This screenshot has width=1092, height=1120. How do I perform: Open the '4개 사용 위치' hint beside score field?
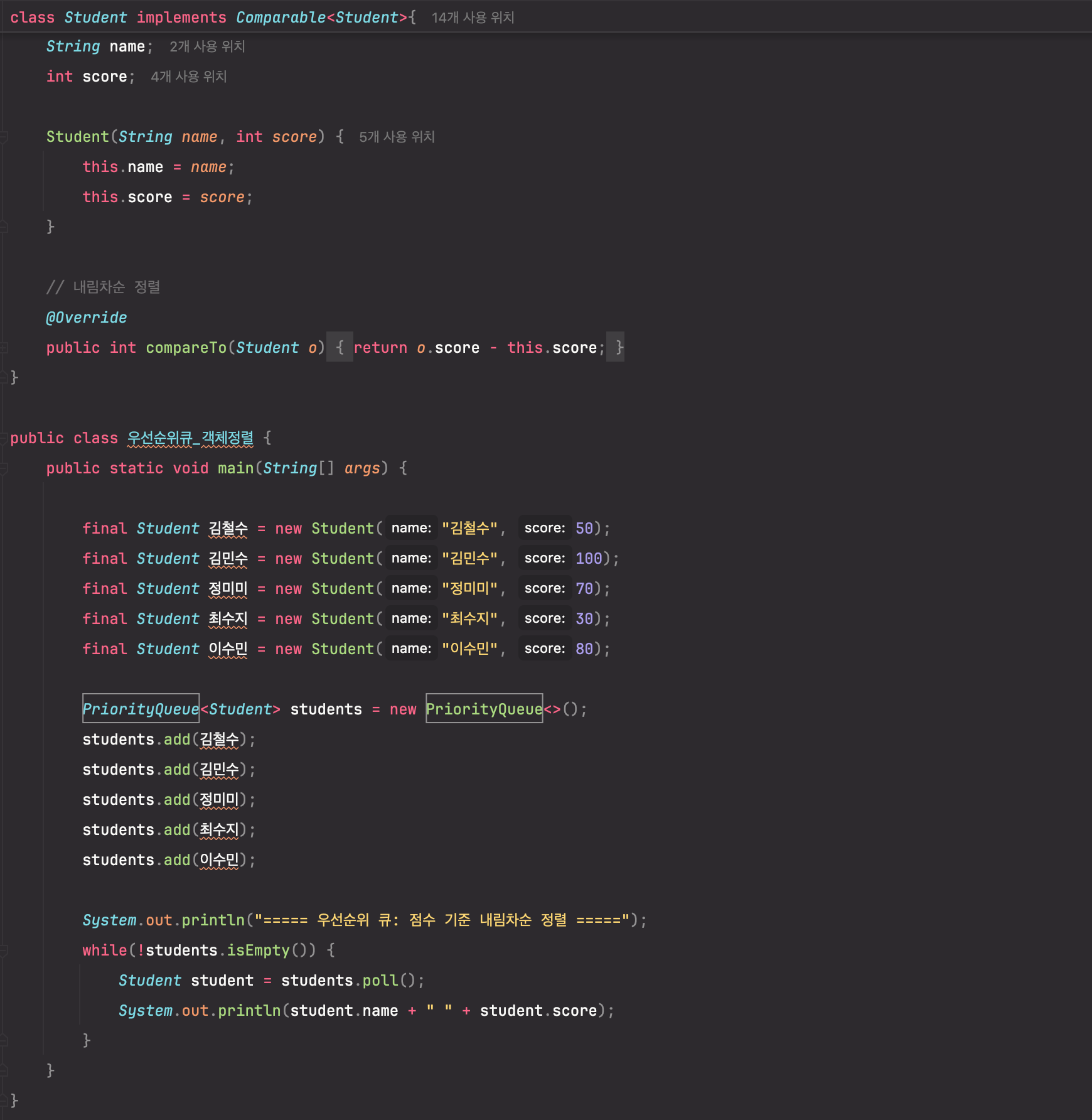(188, 77)
